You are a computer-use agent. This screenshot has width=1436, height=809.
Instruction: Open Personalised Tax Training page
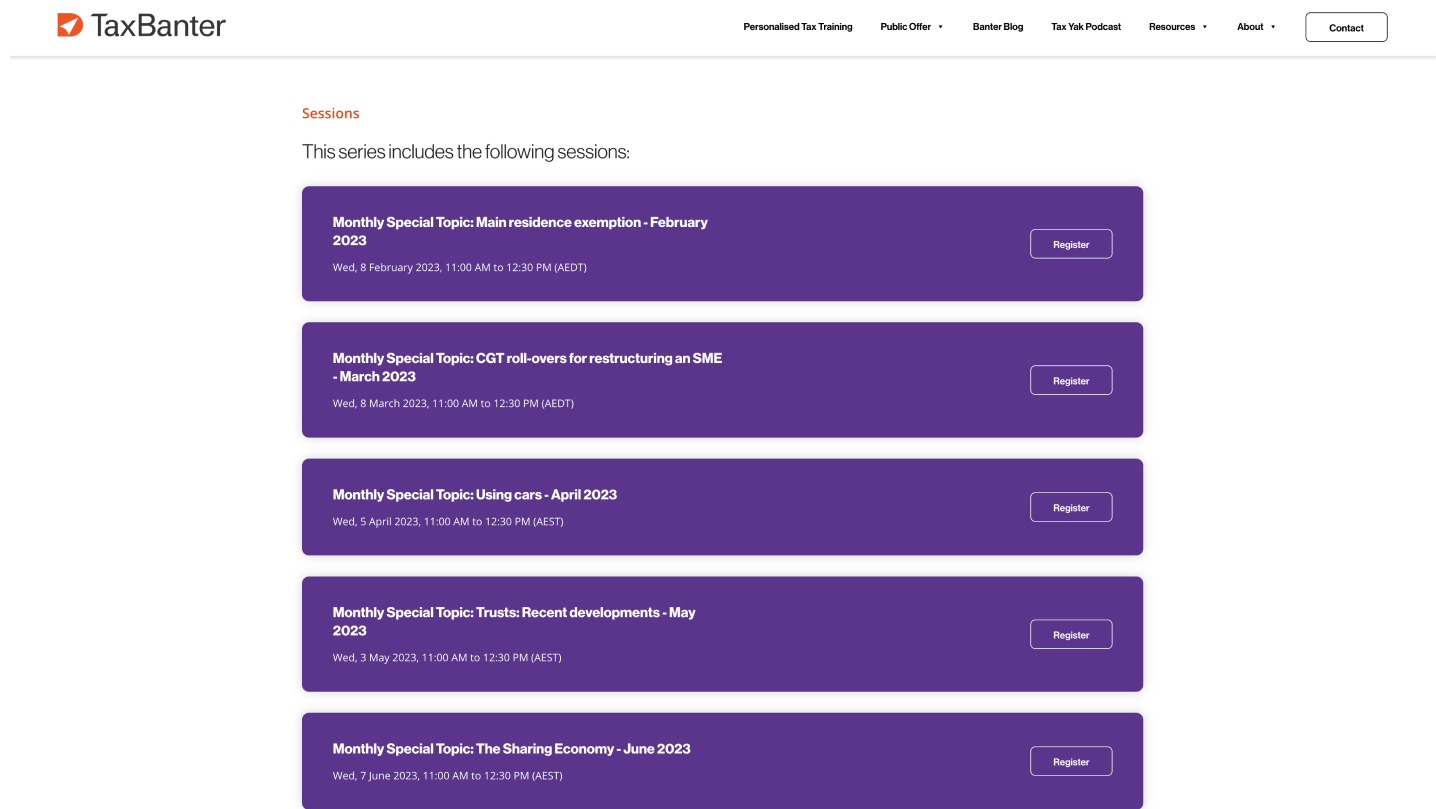coord(797,27)
